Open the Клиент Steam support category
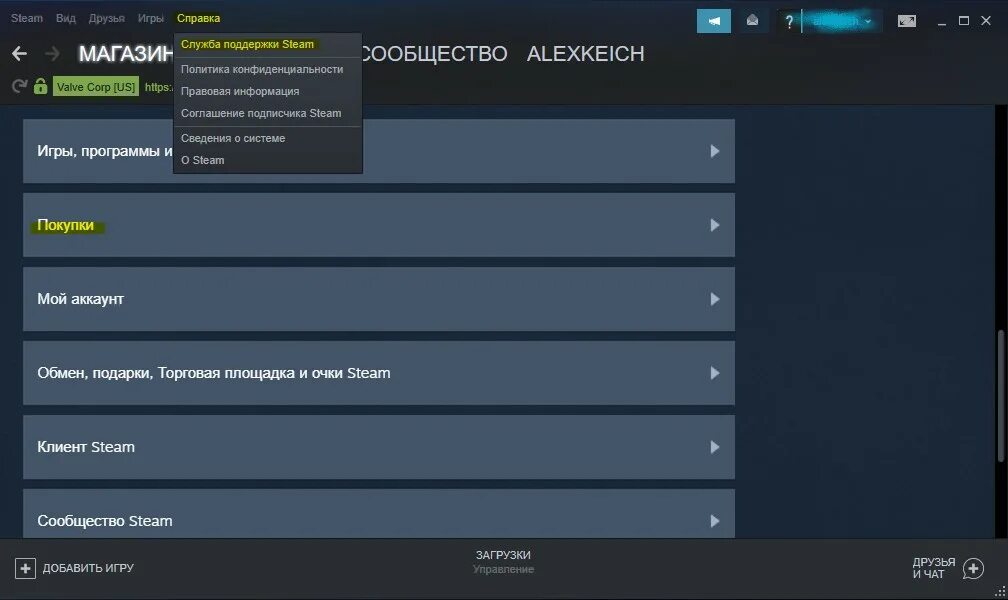1008x600 pixels. coord(379,447)
